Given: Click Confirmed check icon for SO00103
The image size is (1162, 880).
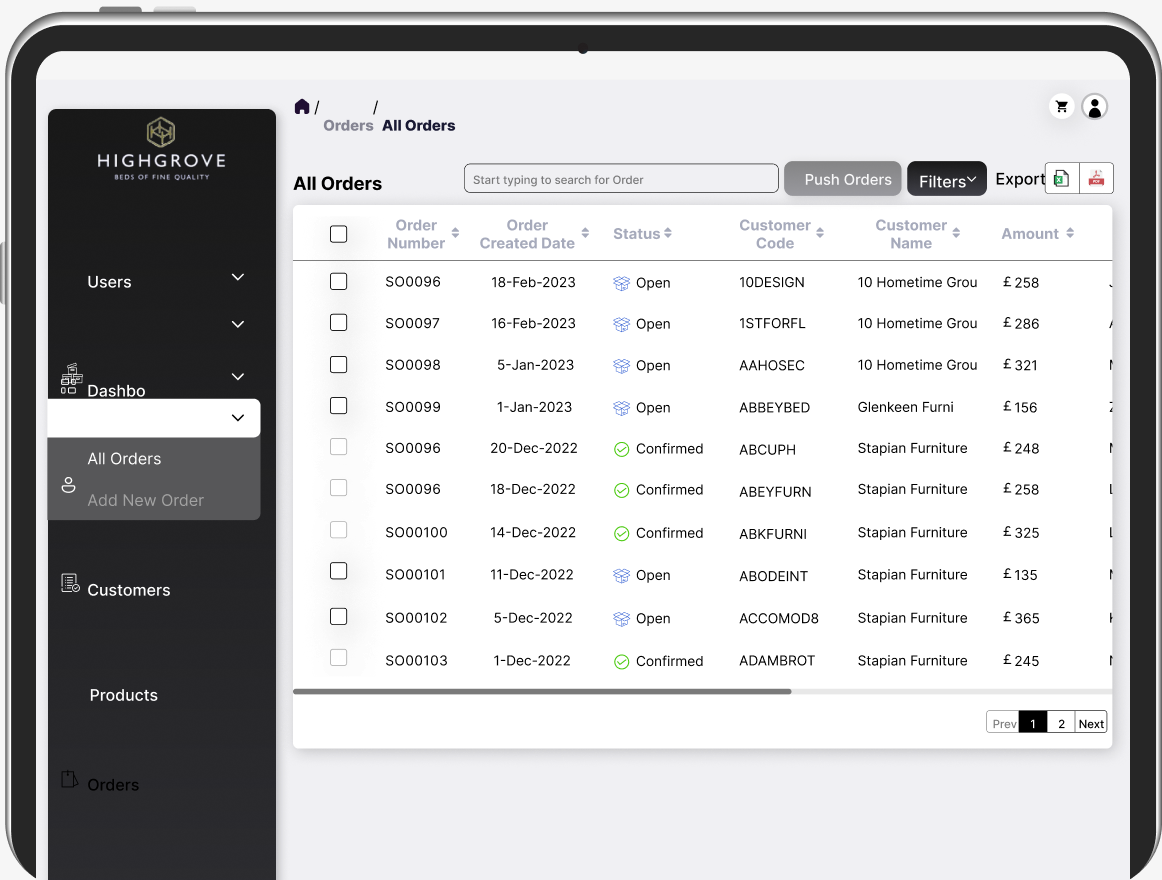Looking at the screenshot, I should pos(622,661).
